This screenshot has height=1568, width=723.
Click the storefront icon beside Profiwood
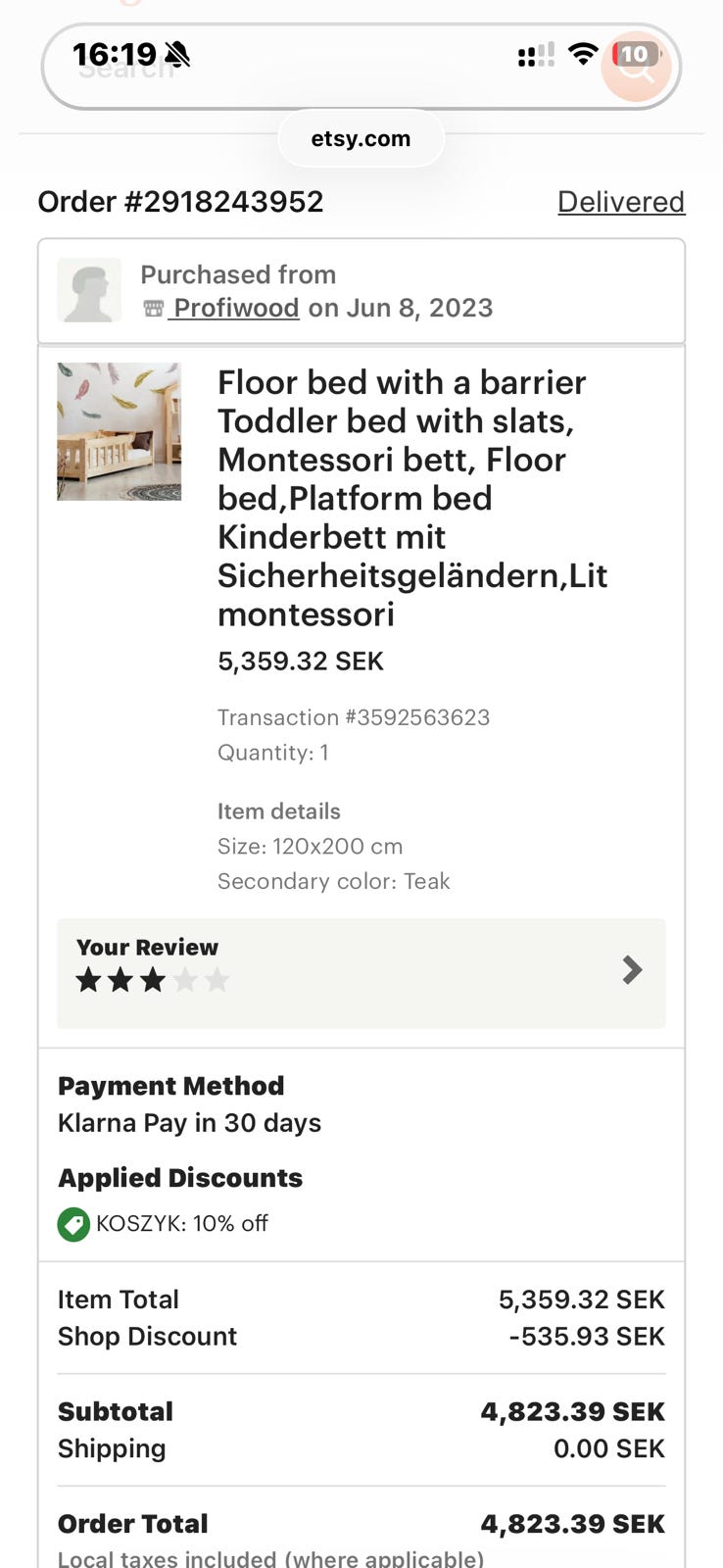coord(153,309)
